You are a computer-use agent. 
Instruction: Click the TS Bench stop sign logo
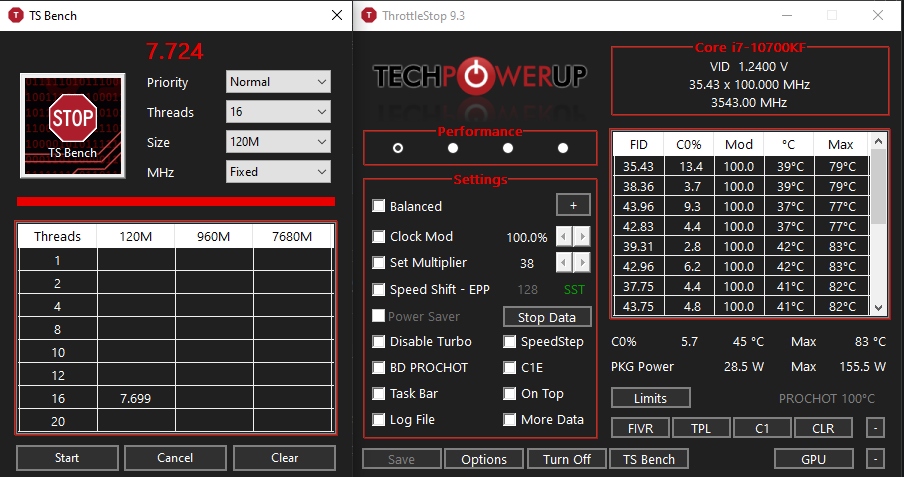[73, 125]
